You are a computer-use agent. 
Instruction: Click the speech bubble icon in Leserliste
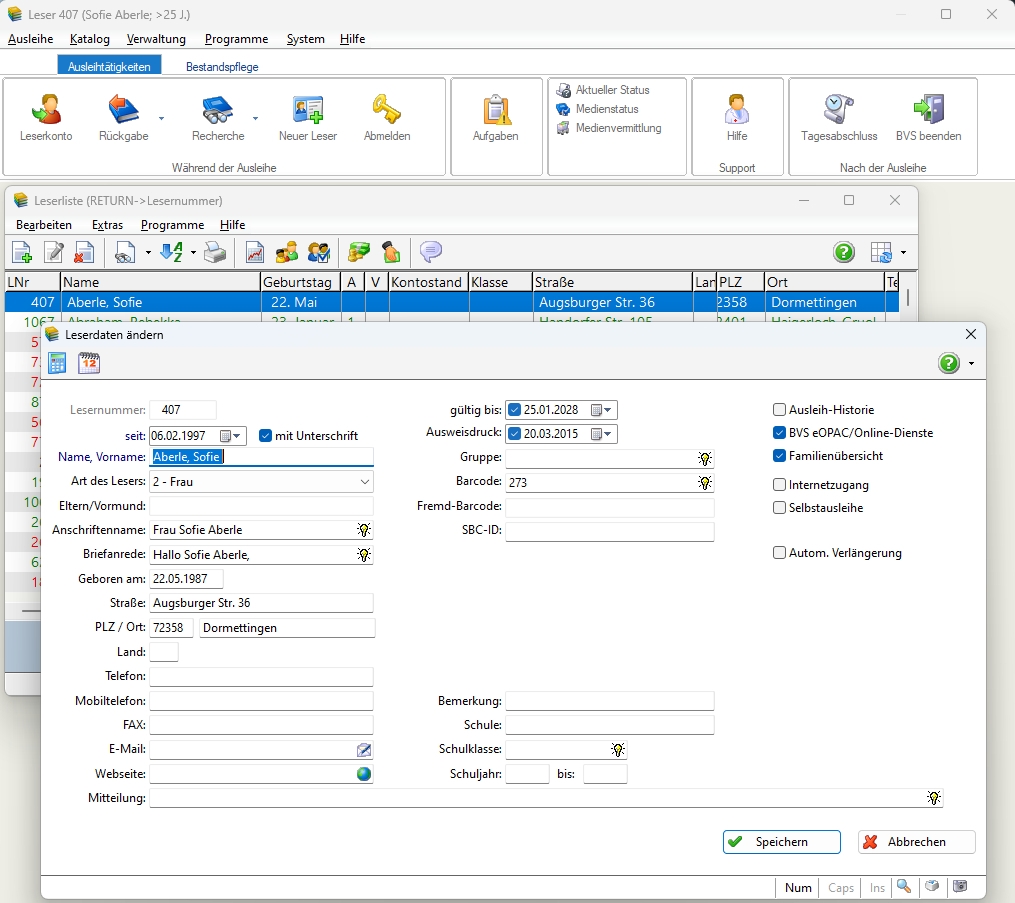(x=430, y=251)
